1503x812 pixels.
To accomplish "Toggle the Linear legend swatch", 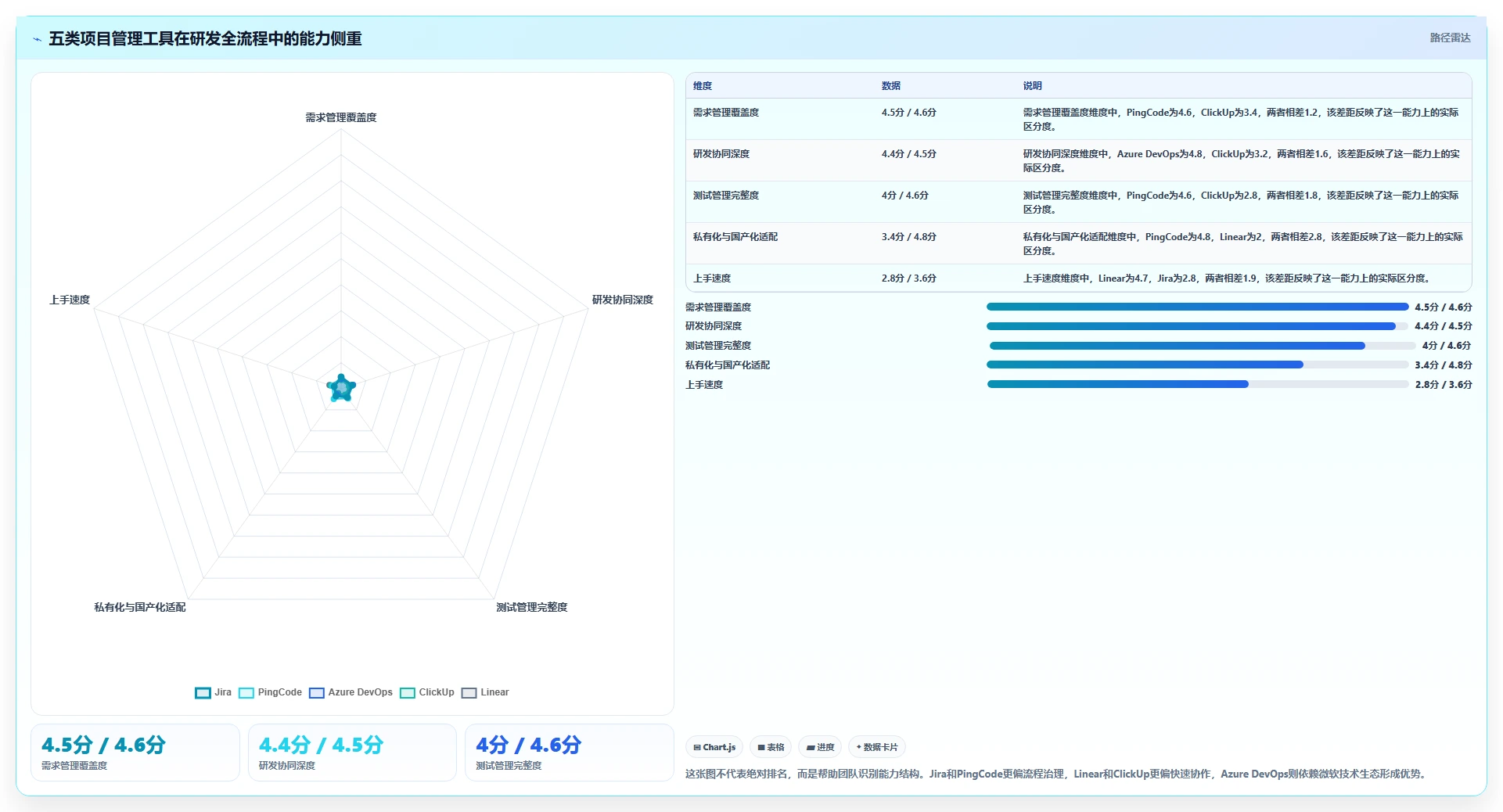I will (x=469, y=693).
